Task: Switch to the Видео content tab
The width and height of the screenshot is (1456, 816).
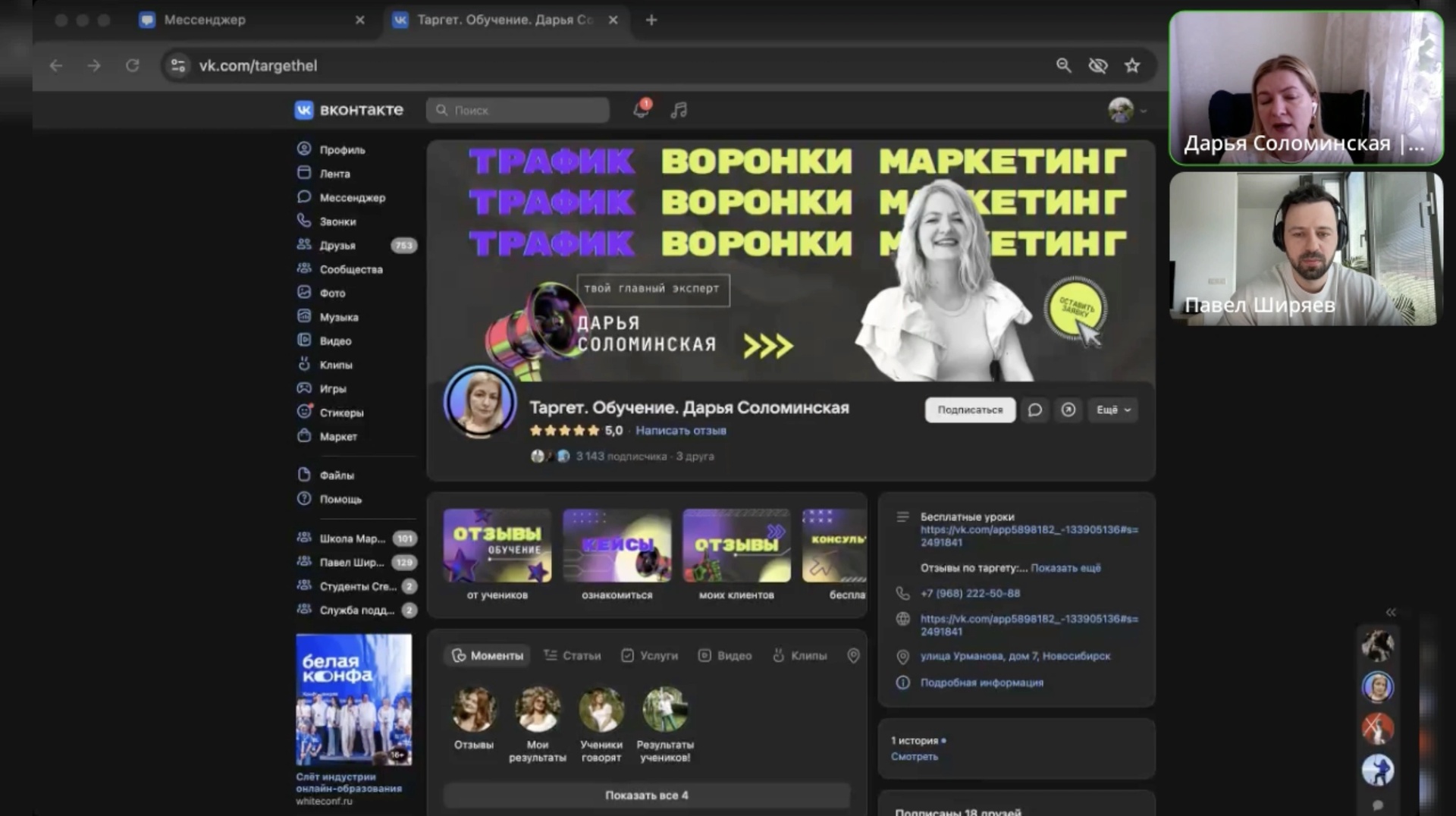Action: click(725, 656)
